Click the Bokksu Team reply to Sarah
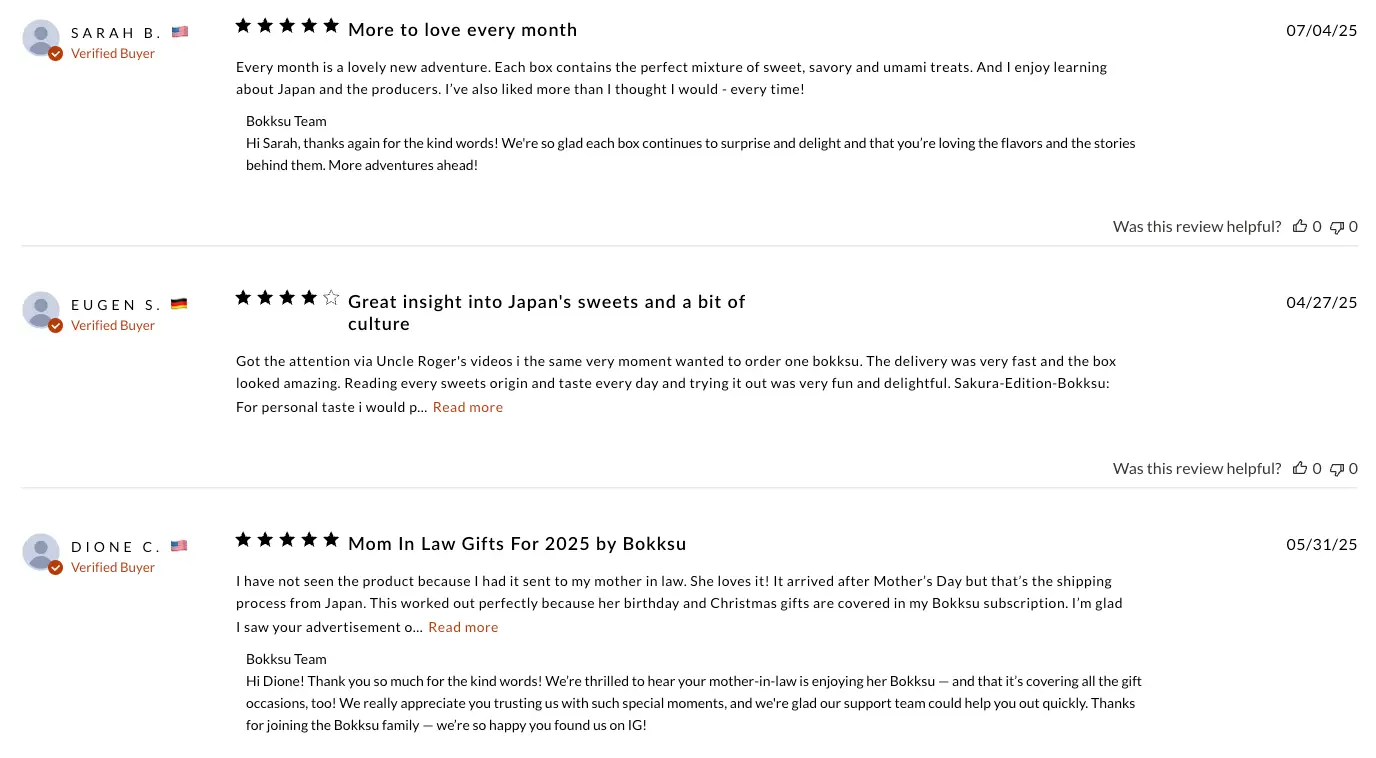1376x758 pixels. point(691,143)
